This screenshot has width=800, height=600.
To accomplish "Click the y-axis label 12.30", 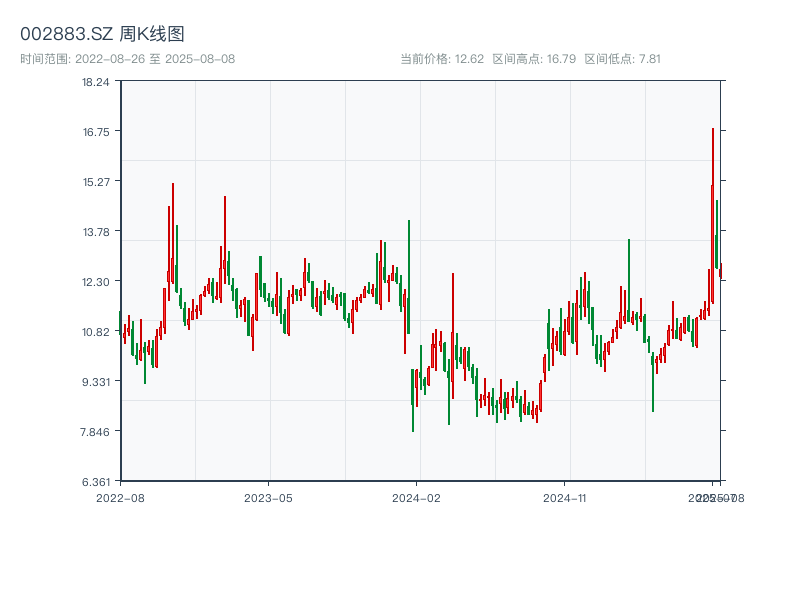I will [96, 282].
